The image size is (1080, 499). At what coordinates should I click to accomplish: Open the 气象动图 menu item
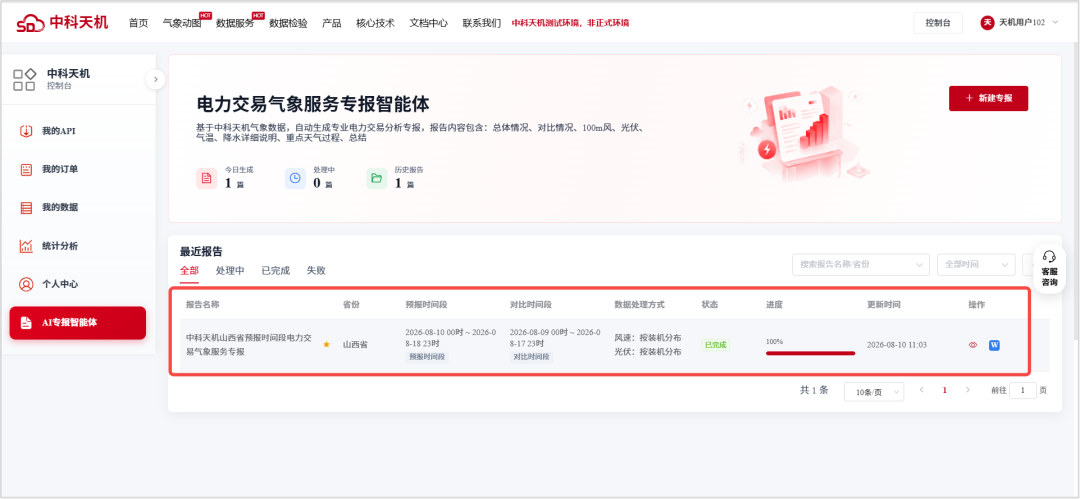tap(182, 23)
